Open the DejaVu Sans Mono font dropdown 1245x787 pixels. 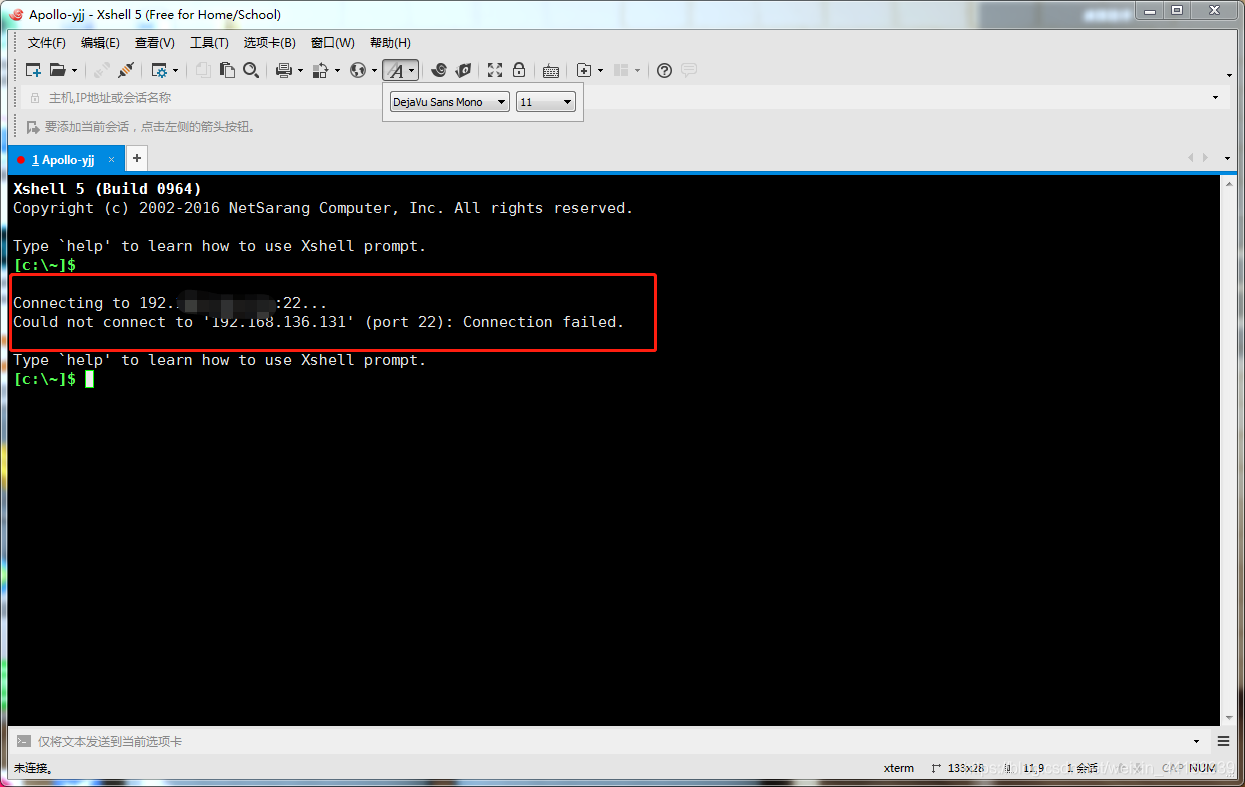tap(449, 102)
